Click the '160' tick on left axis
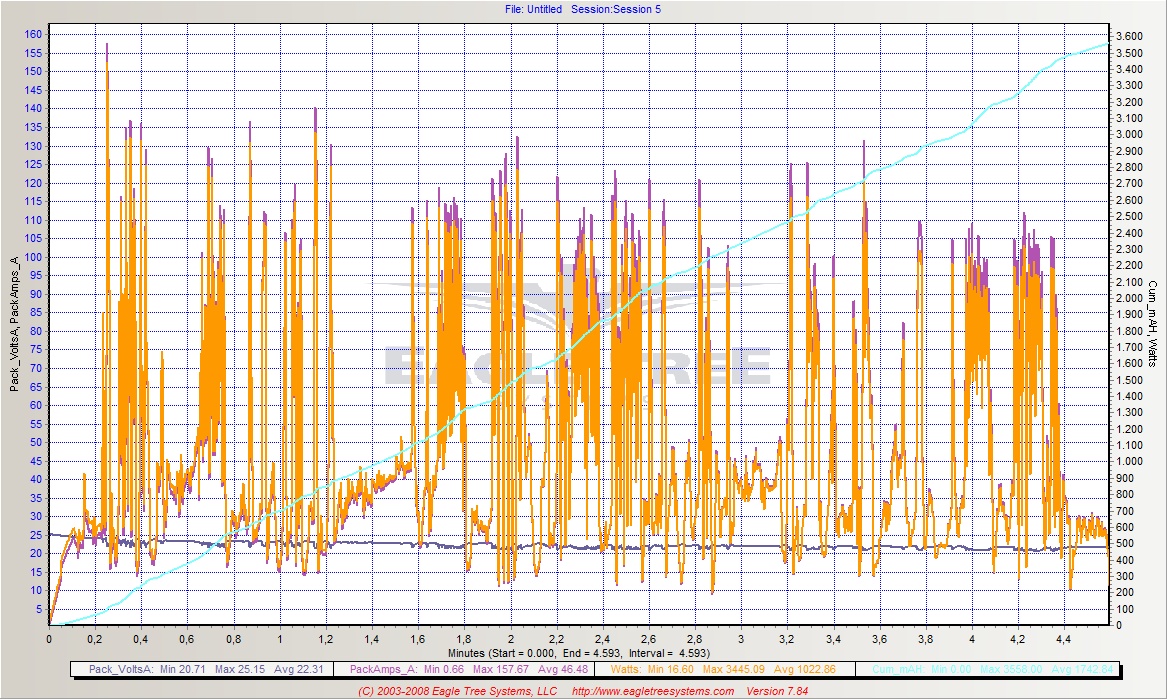 33,34
